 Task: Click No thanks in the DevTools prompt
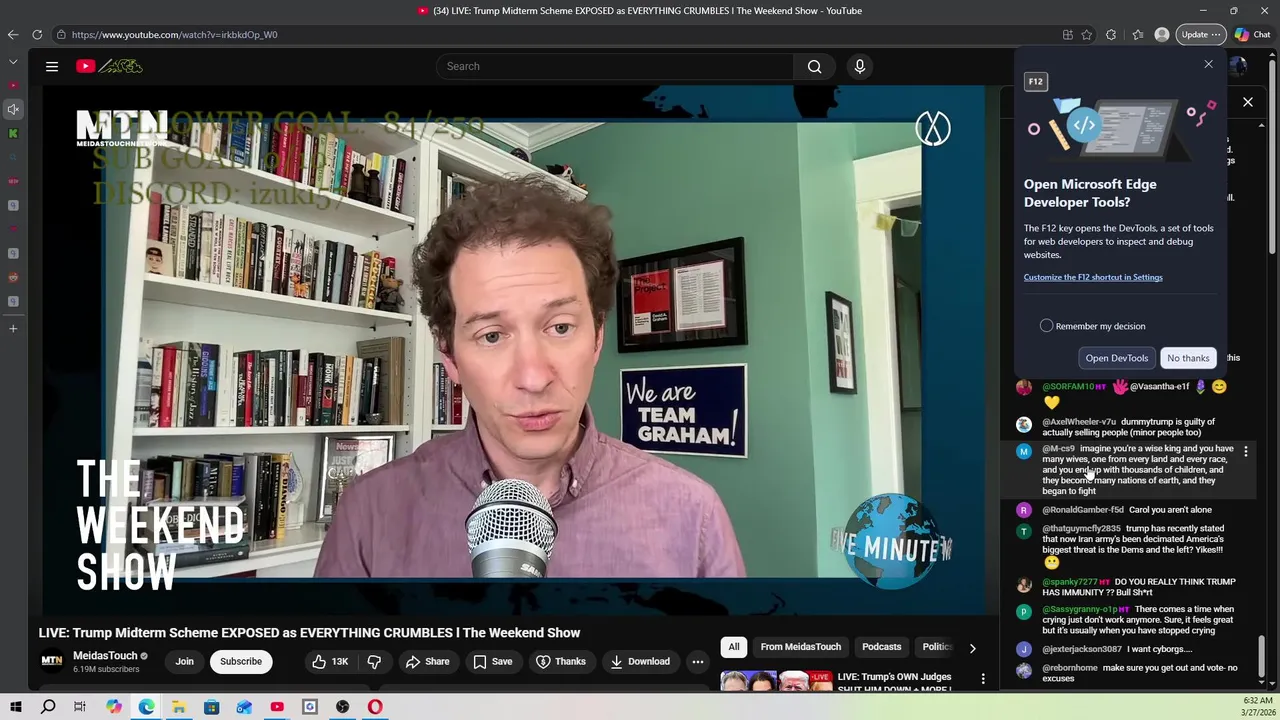click(1188, 358)
